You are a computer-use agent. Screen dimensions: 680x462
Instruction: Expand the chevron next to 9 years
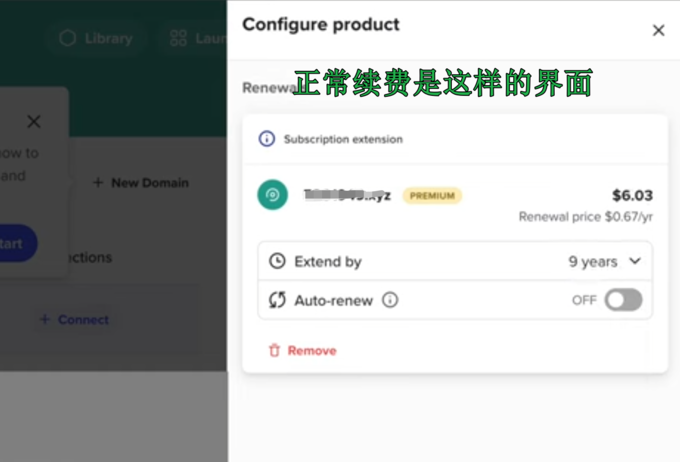pyautogui.click(x=635, y=261)
